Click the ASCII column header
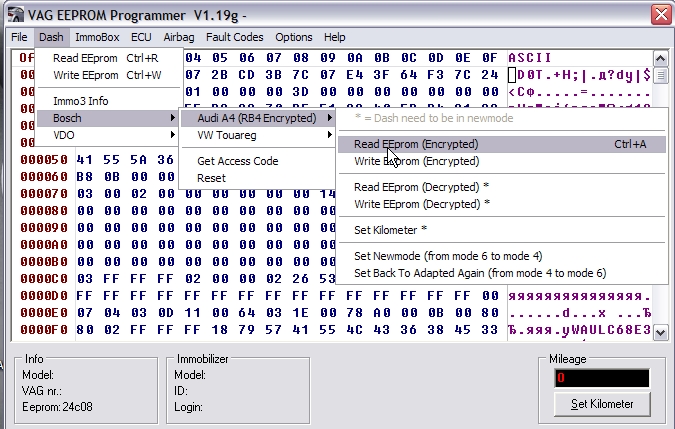 pos(529,58)
